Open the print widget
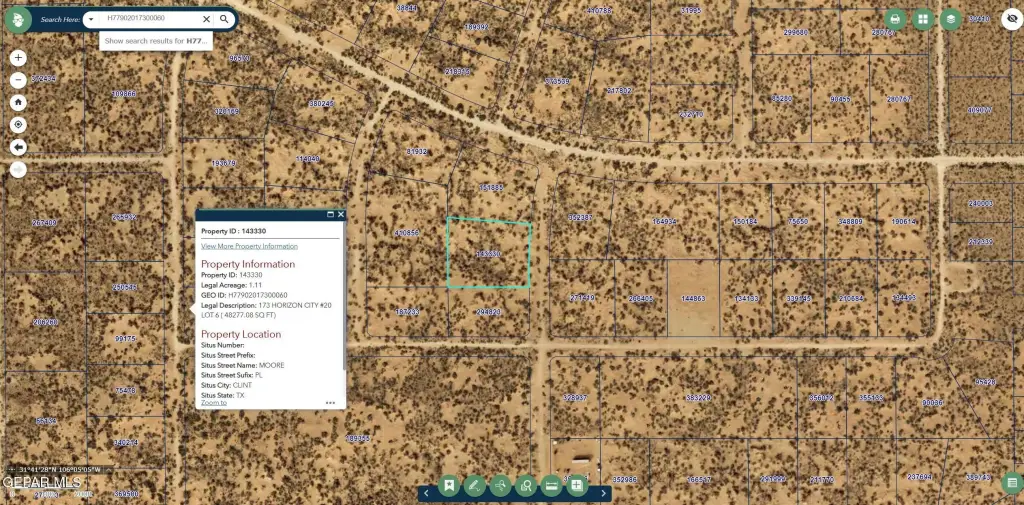 [x=895, y=19]
